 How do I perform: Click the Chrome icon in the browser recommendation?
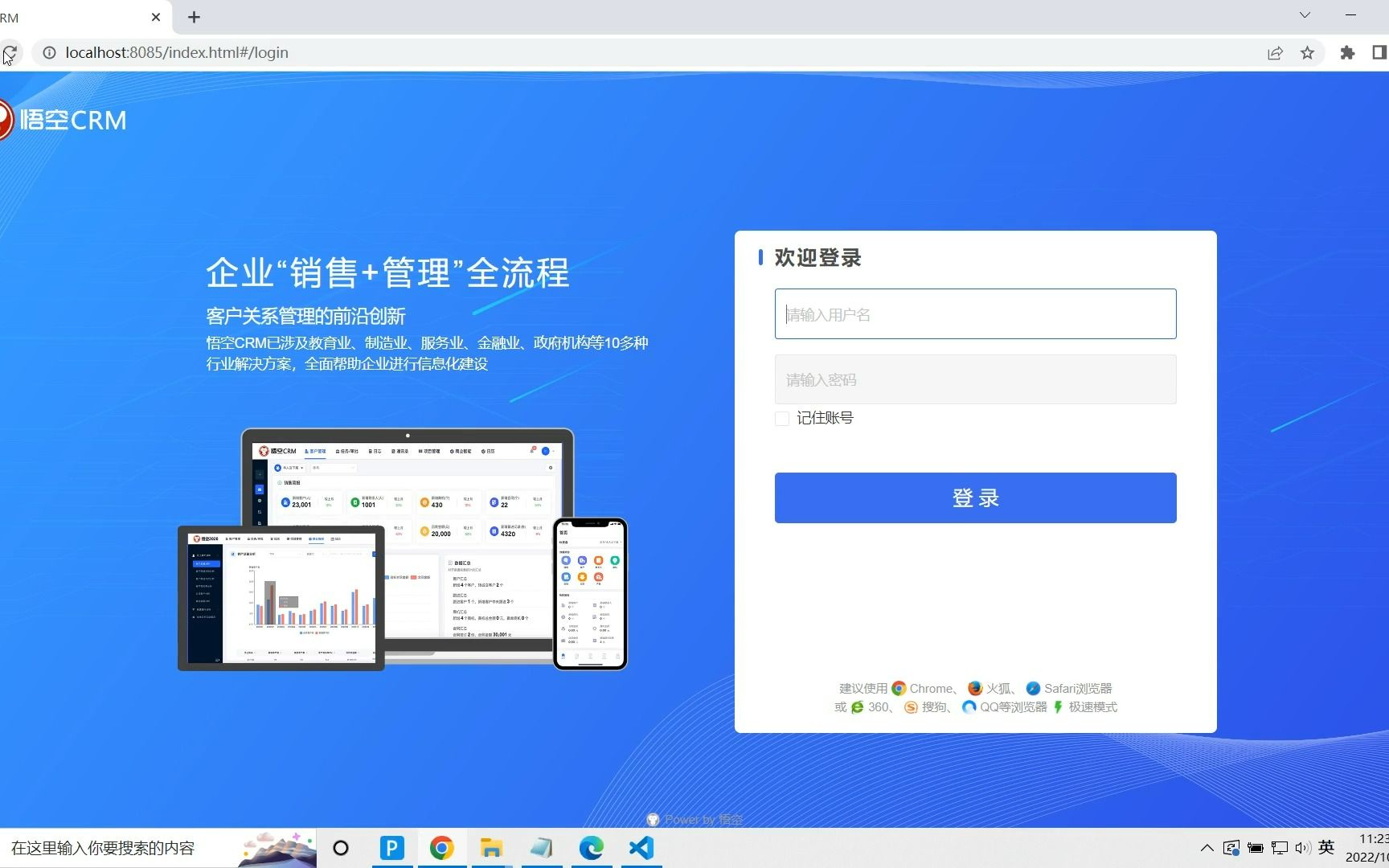(x=899, y=689)
